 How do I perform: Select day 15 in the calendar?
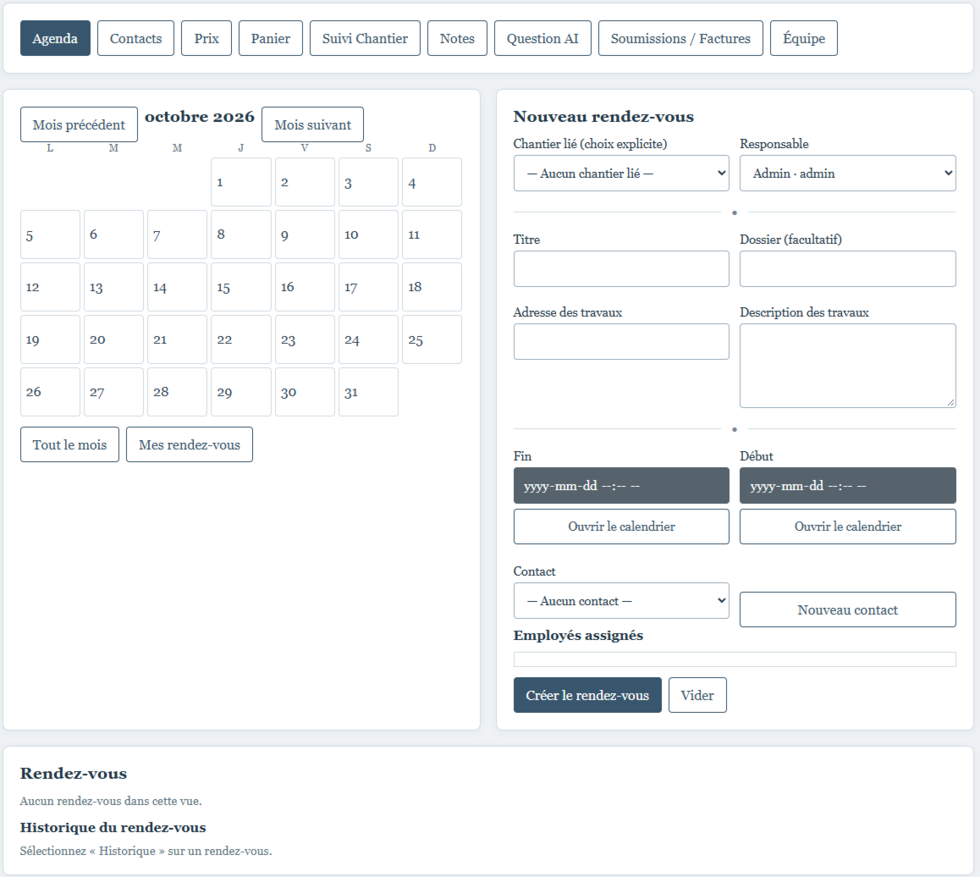click(x=241, y=287)
